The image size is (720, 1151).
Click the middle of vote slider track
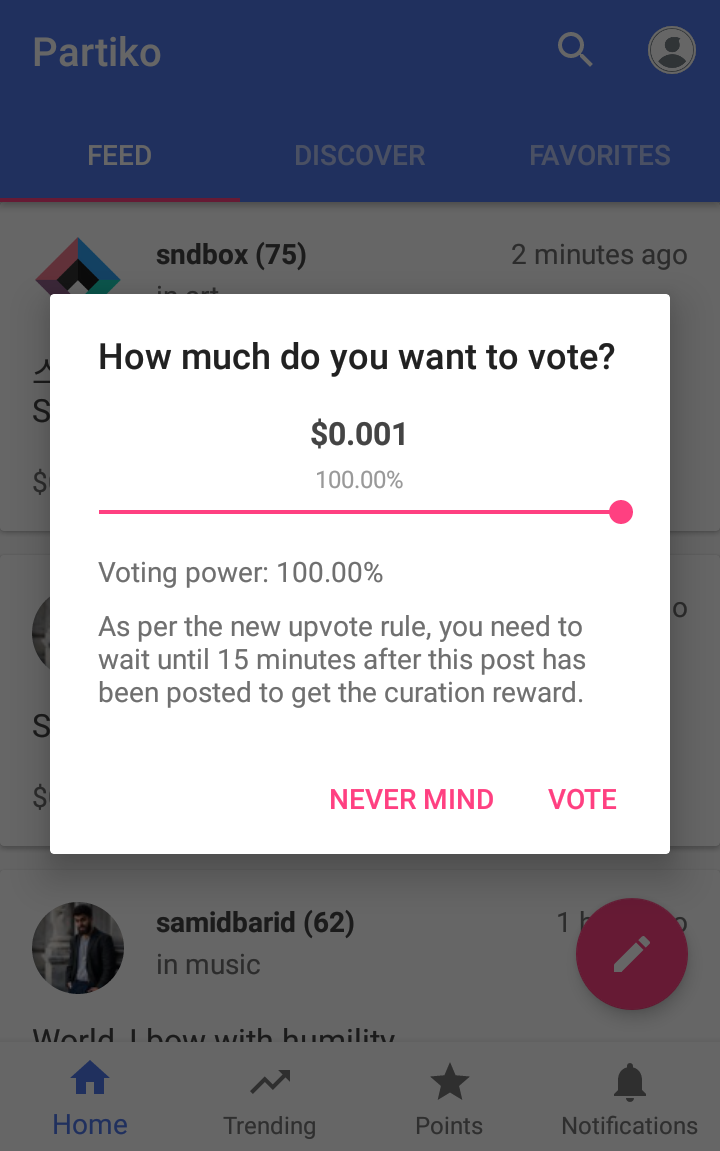coord(360,512)
